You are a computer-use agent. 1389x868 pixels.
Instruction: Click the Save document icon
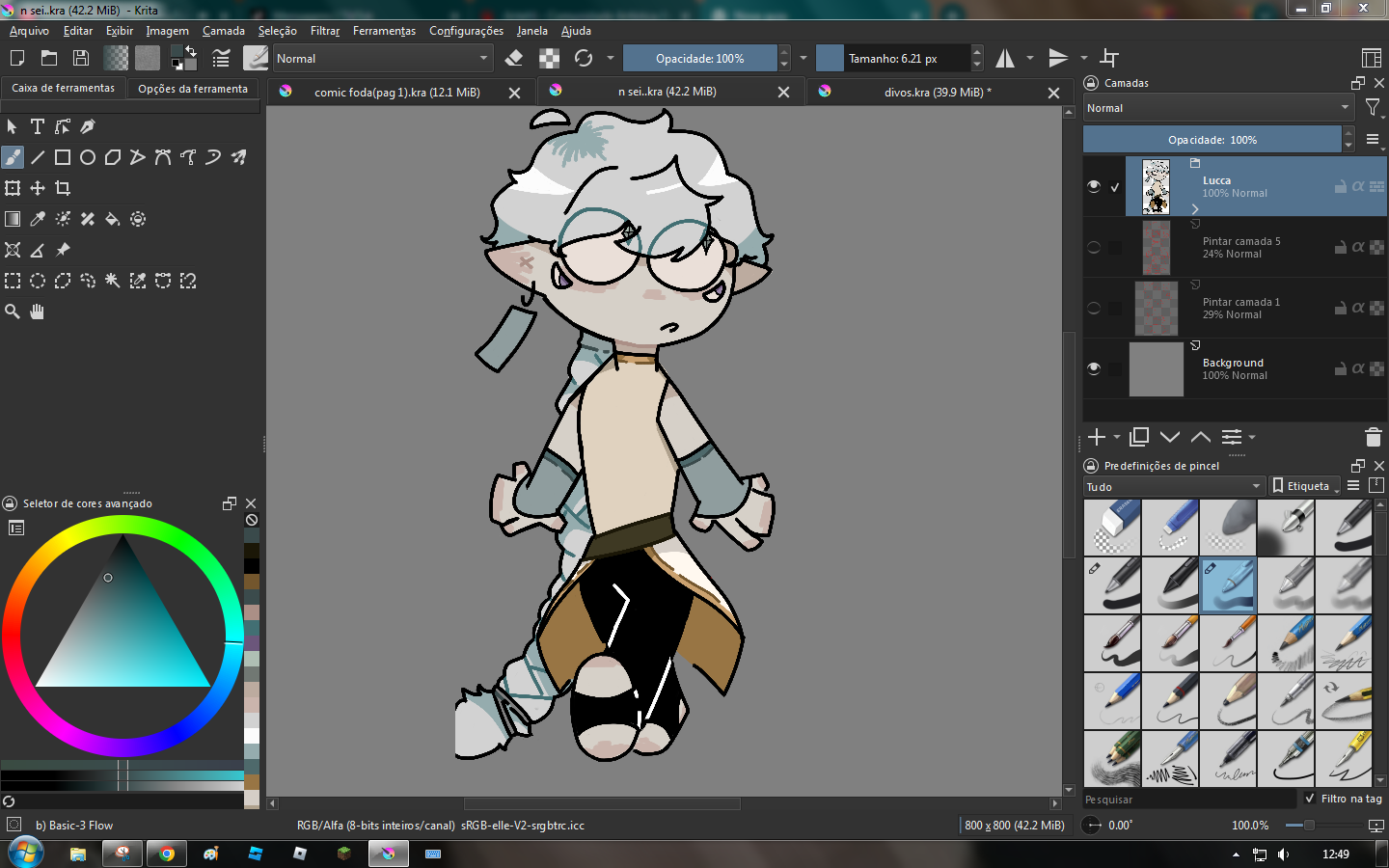click(81, 58)
